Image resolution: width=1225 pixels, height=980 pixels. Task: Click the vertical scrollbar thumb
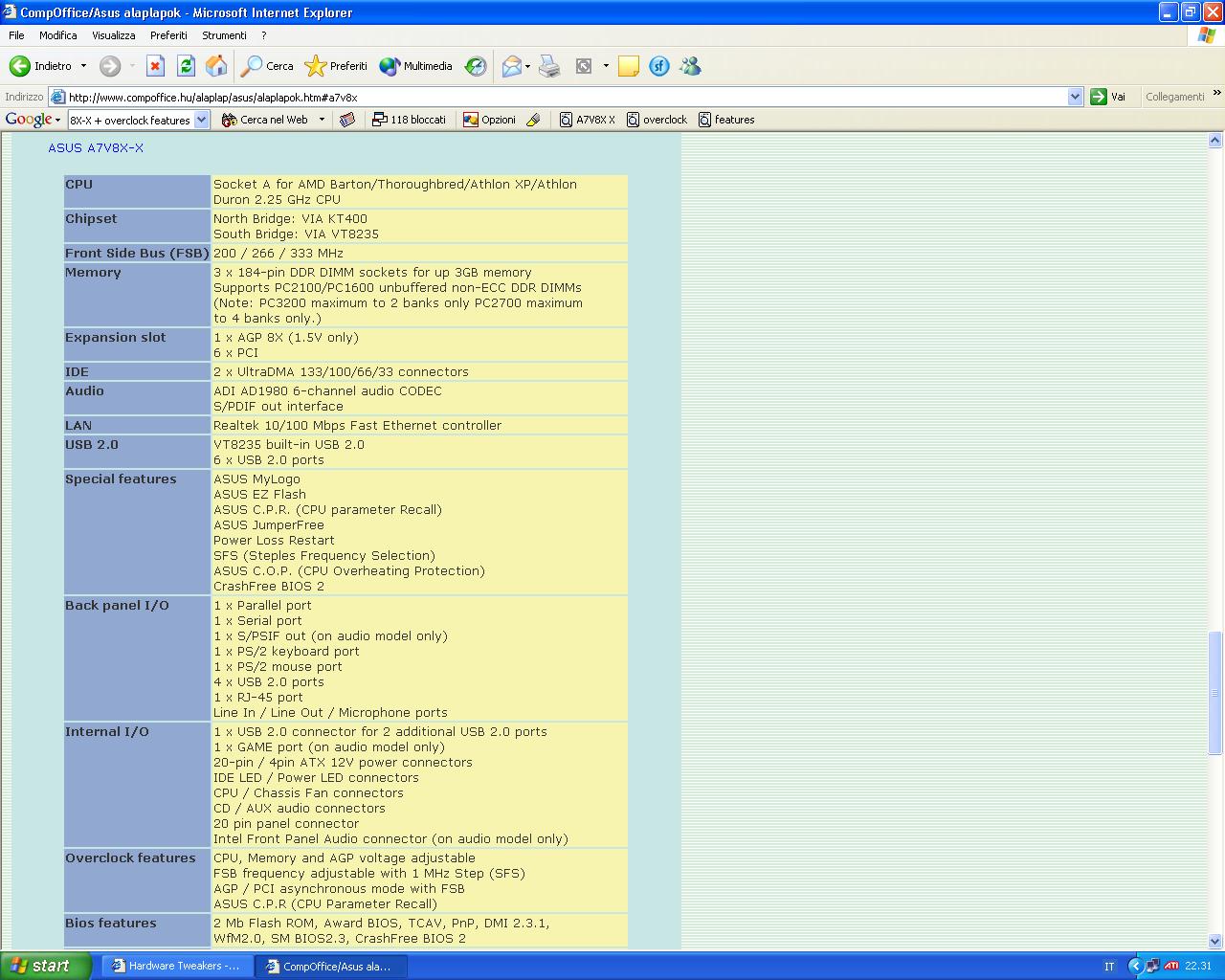click(1215, 693)
